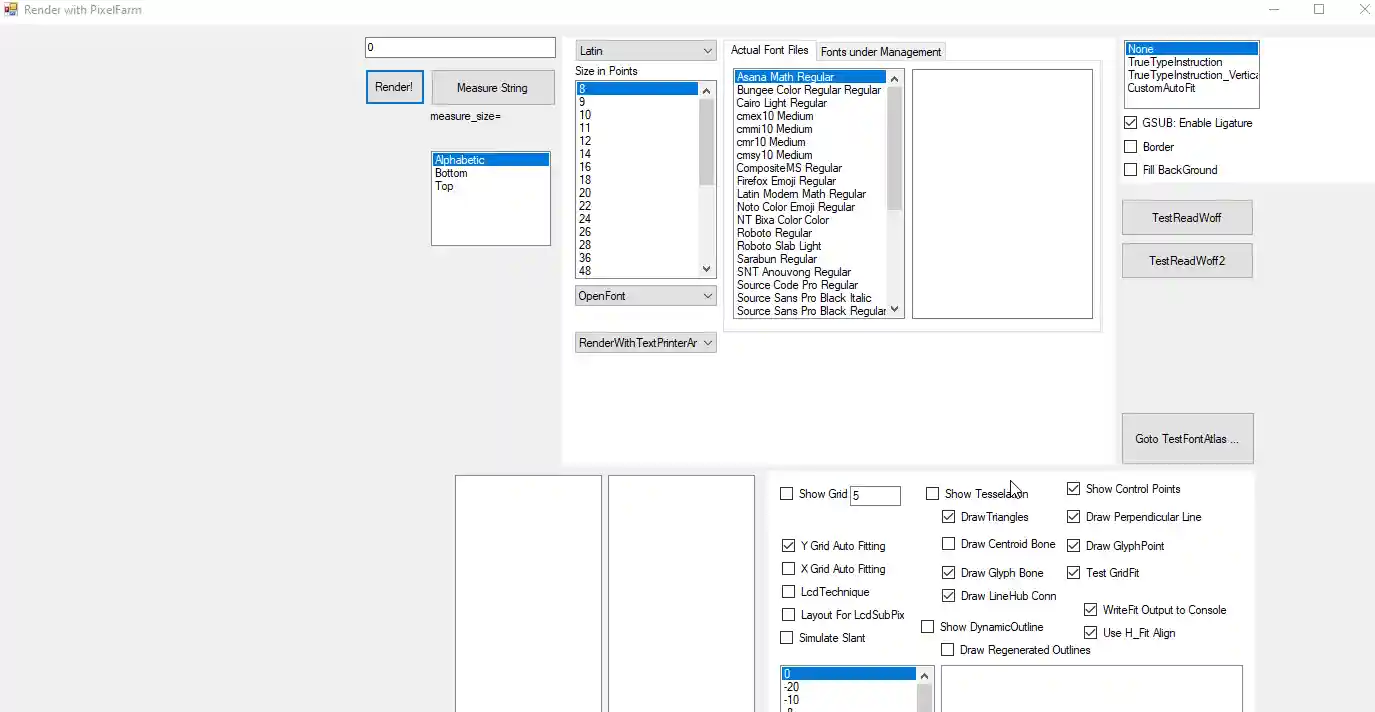Disable GSUB: Enable Ligature checkbox
This screenshot has width=1375, height=712.
point(1131,123)
